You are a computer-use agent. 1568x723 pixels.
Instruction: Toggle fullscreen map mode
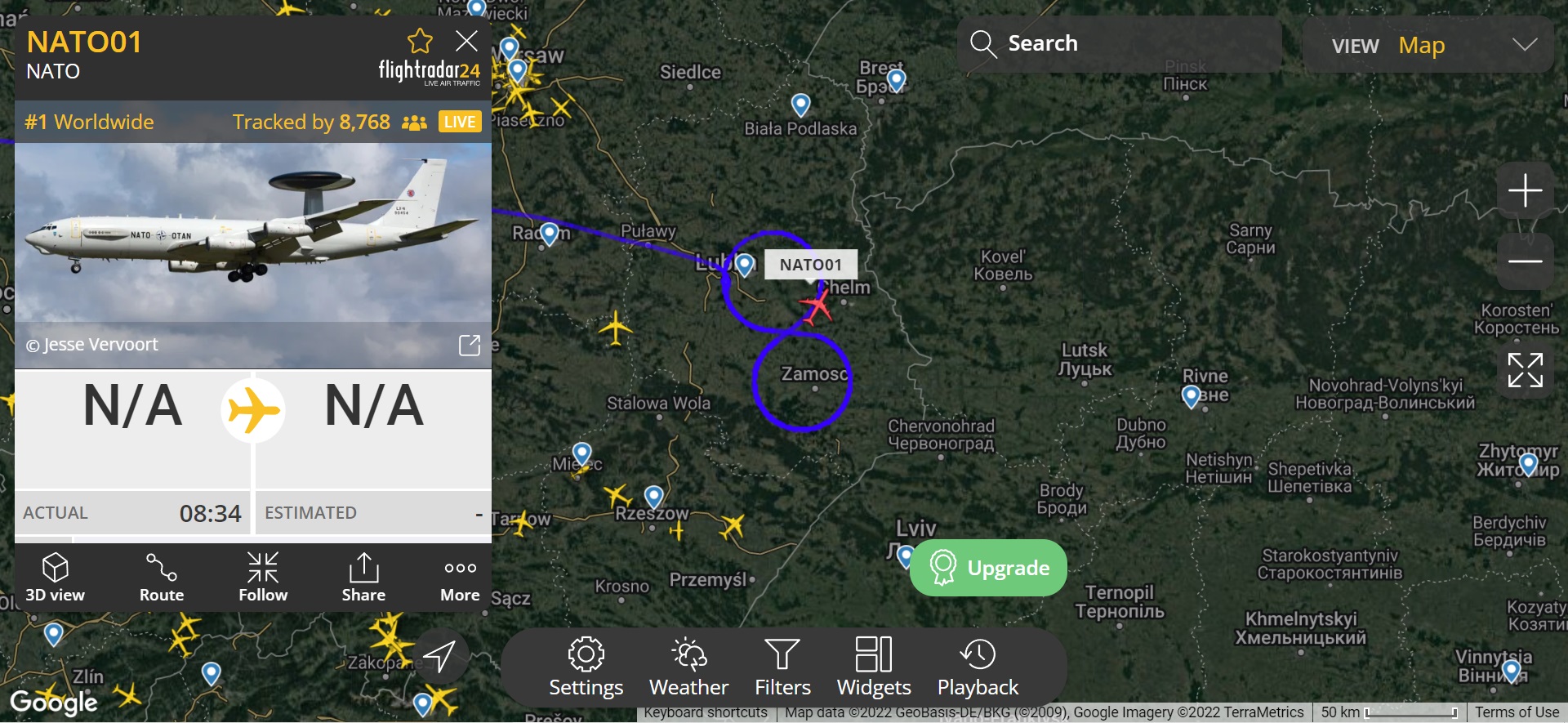tap(1525, 370)
